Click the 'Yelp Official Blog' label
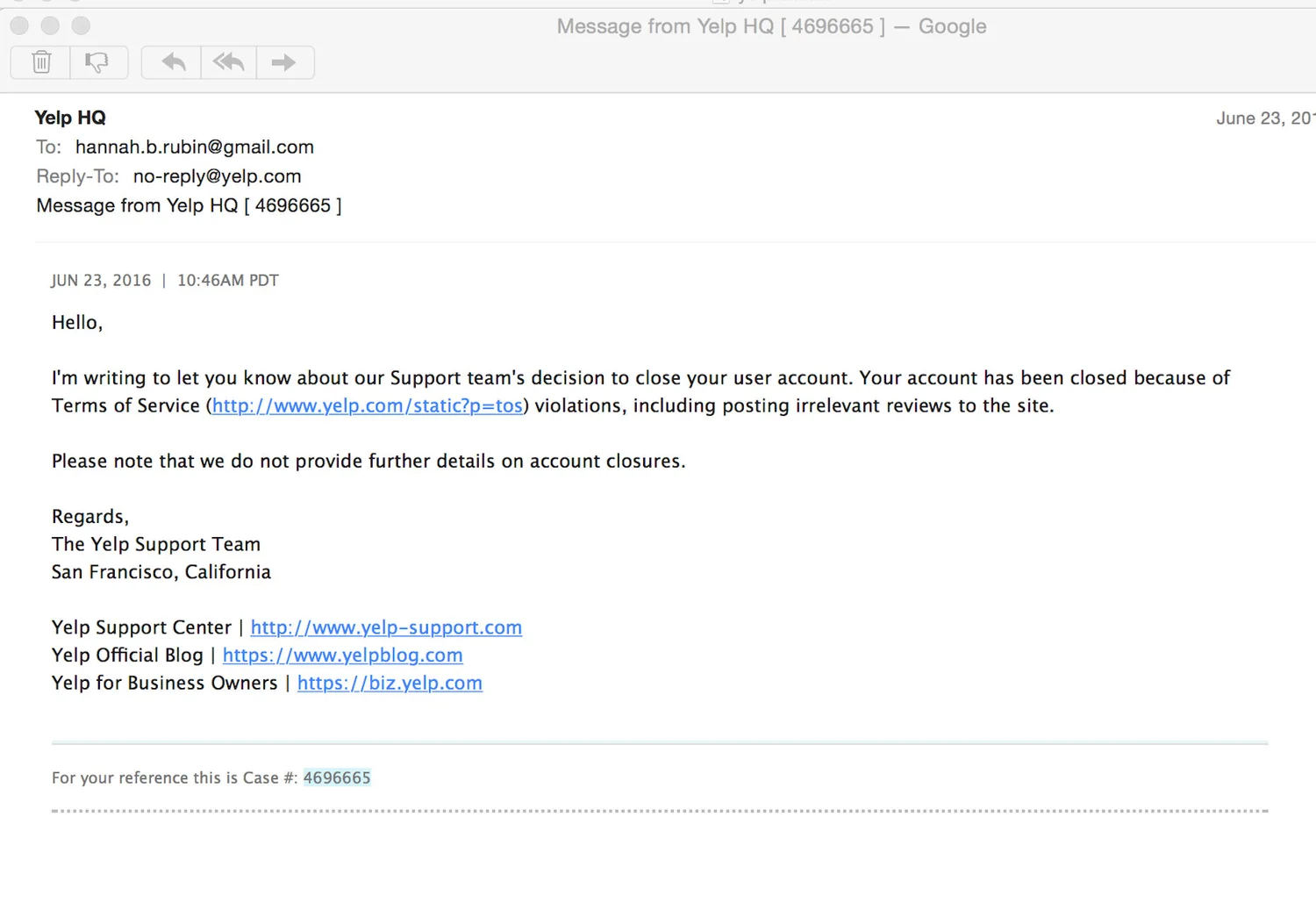Image resolution: width=1316 pixels, height=924 pixels. [x=127, y=655]
